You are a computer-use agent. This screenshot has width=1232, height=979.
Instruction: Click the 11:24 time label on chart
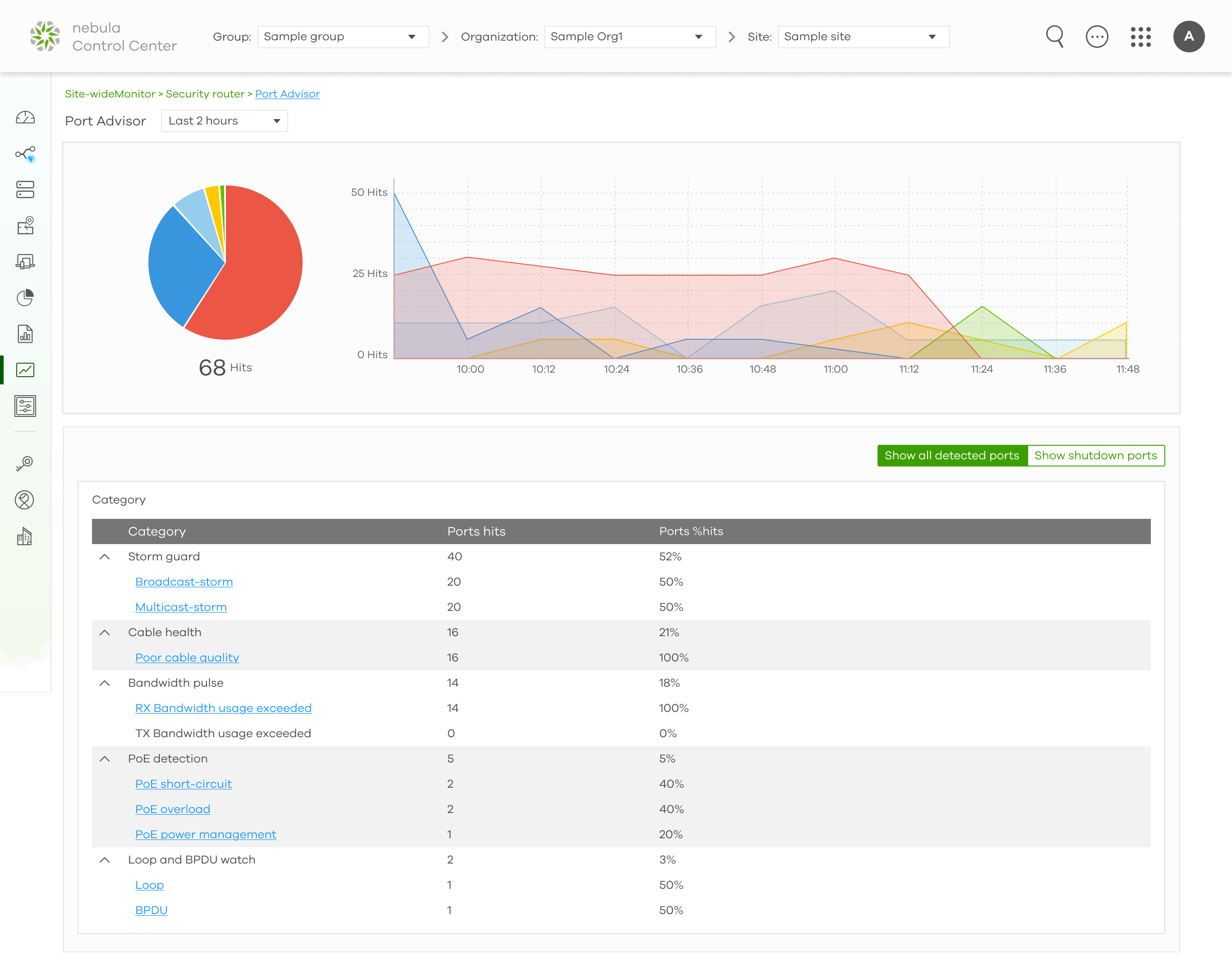(x=982, y=369)
